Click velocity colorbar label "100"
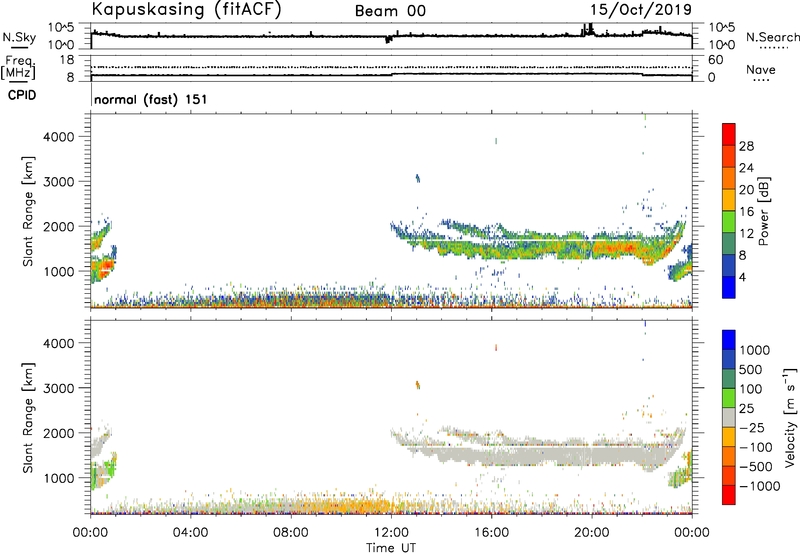The width and height of the screenshot is (800, 554). click(x=751, y=389)
